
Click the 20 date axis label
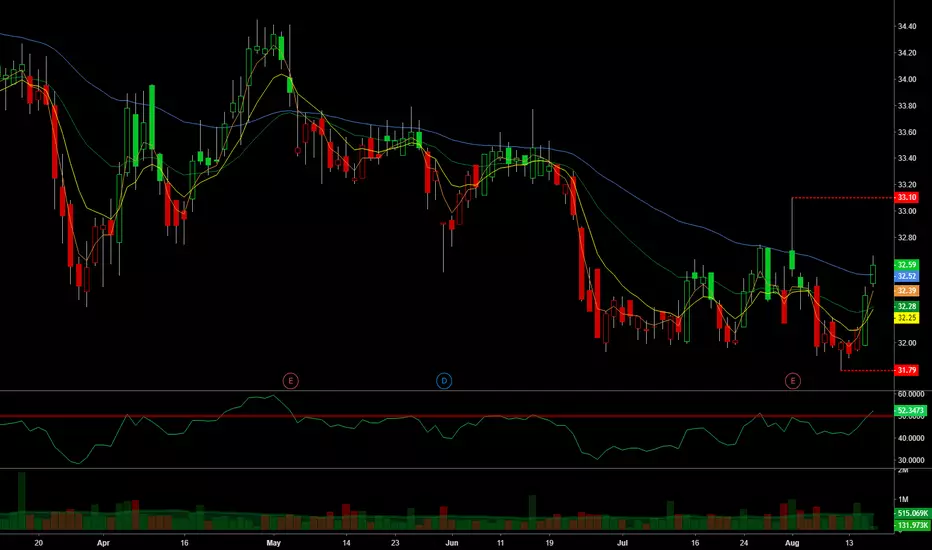click(x=39, y=543)
